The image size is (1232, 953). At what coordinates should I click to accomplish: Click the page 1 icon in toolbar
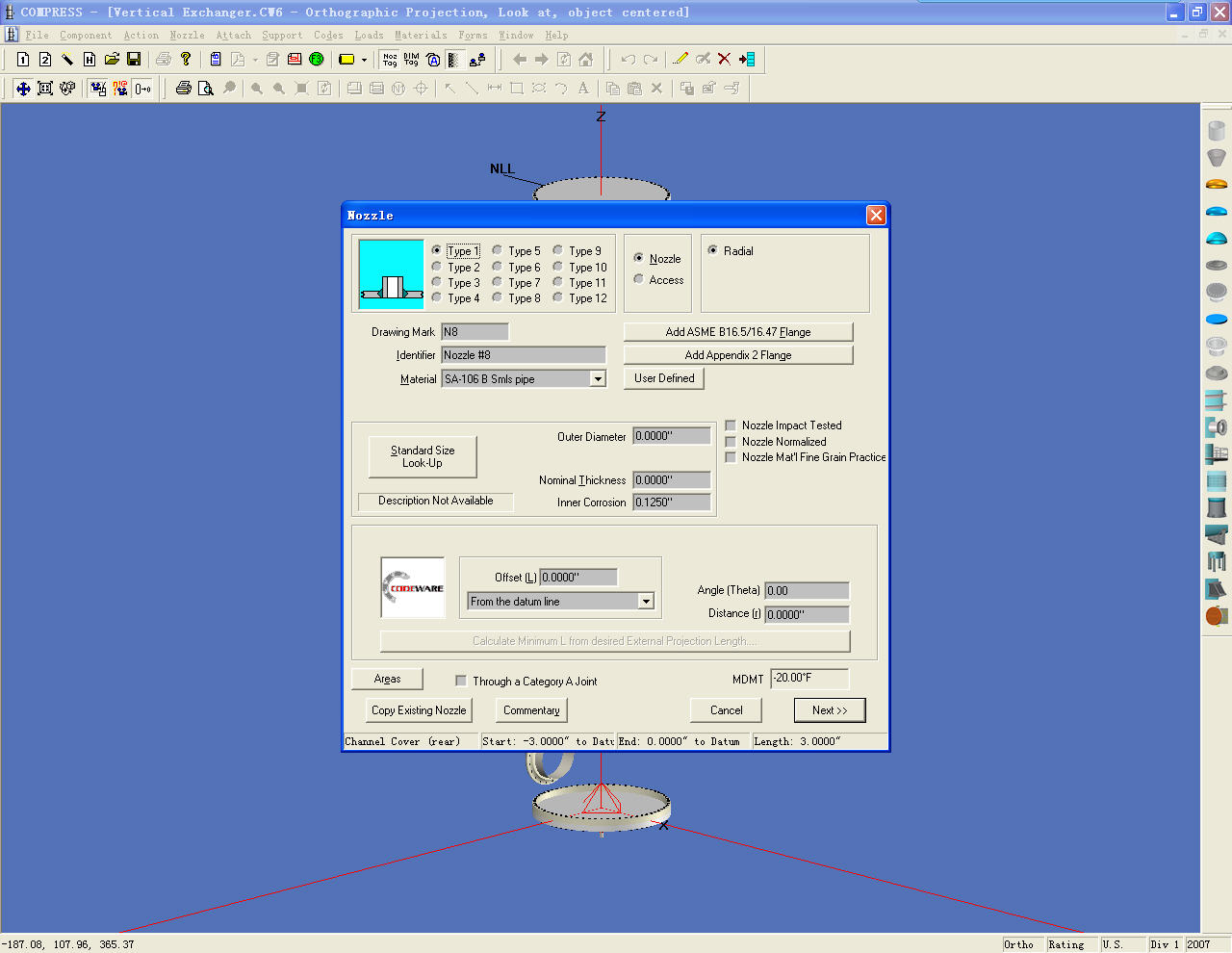[23, 60]
